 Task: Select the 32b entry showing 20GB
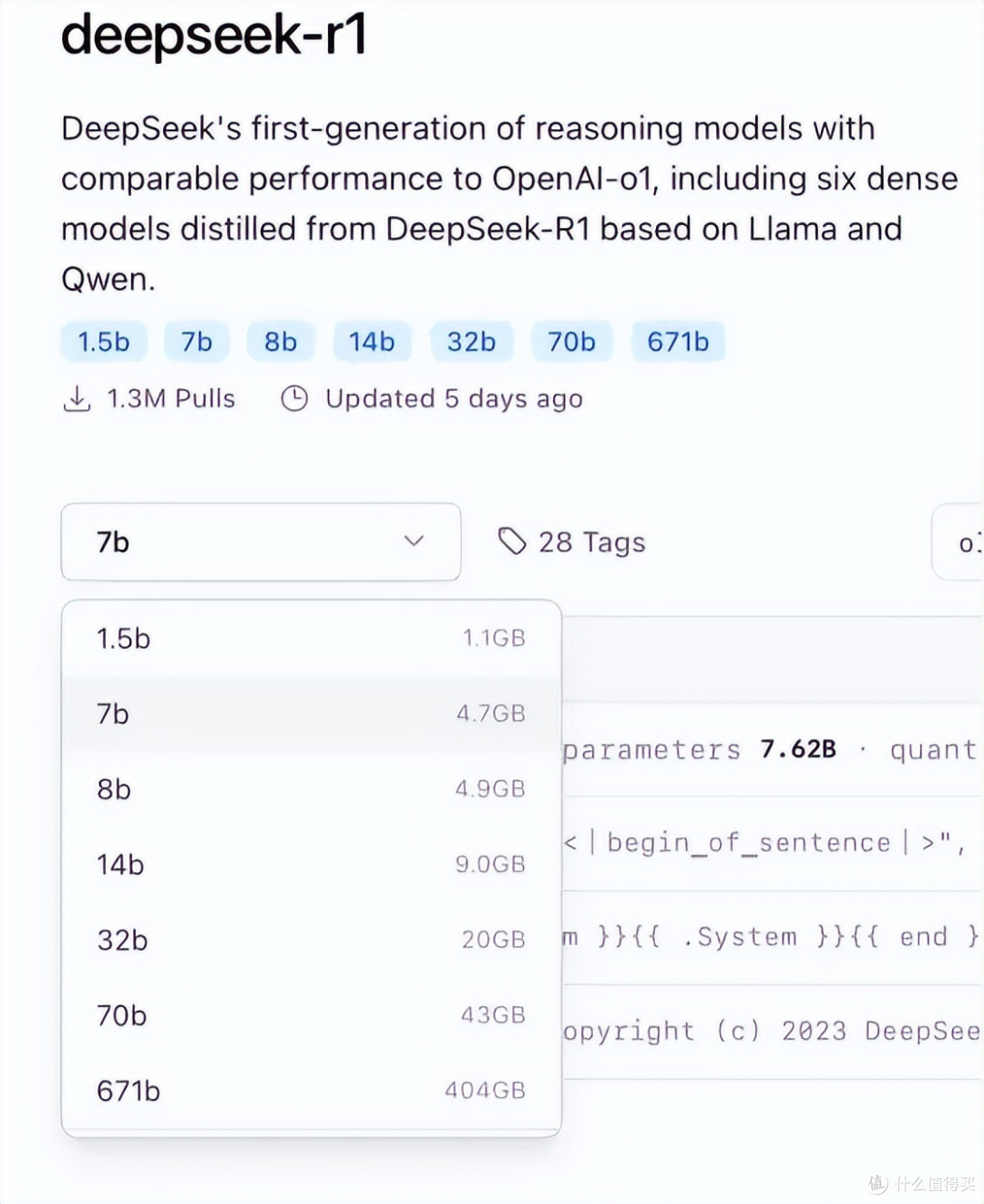(310, 939)
